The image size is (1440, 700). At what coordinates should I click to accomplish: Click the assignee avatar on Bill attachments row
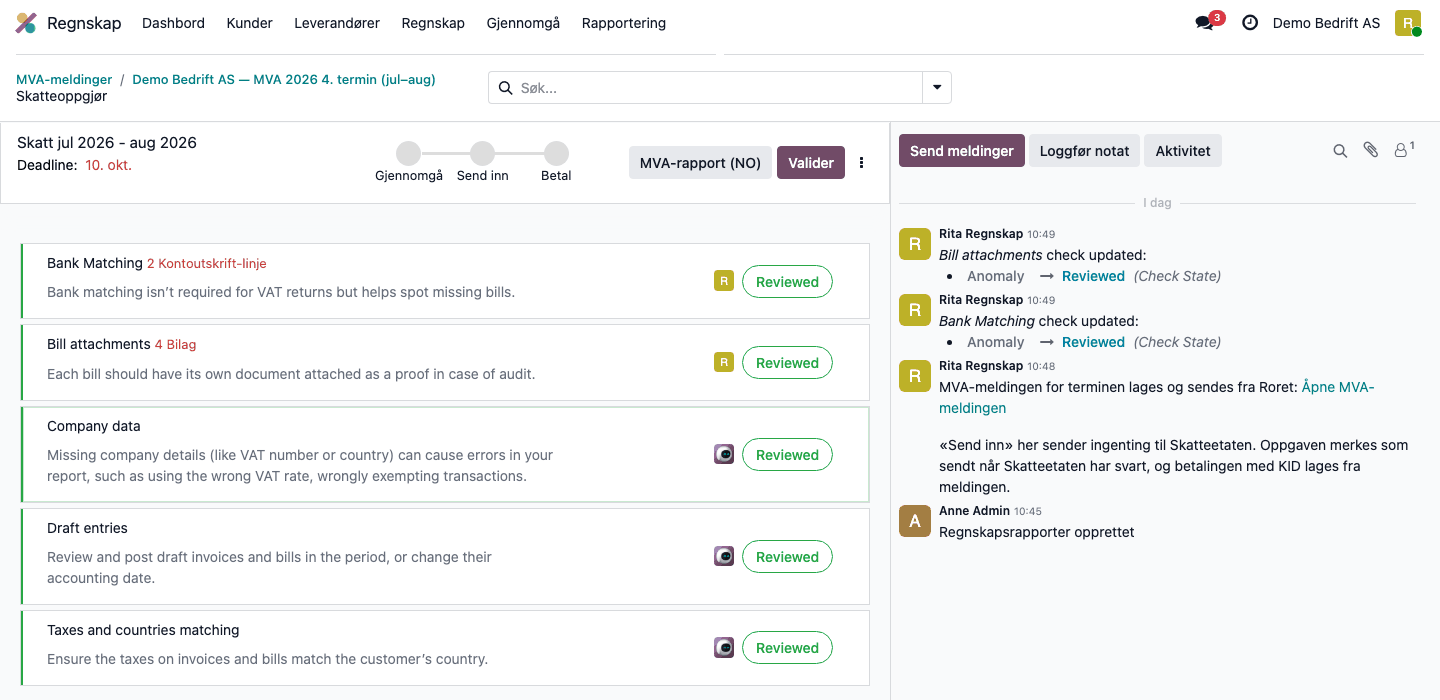pos(724,363)
